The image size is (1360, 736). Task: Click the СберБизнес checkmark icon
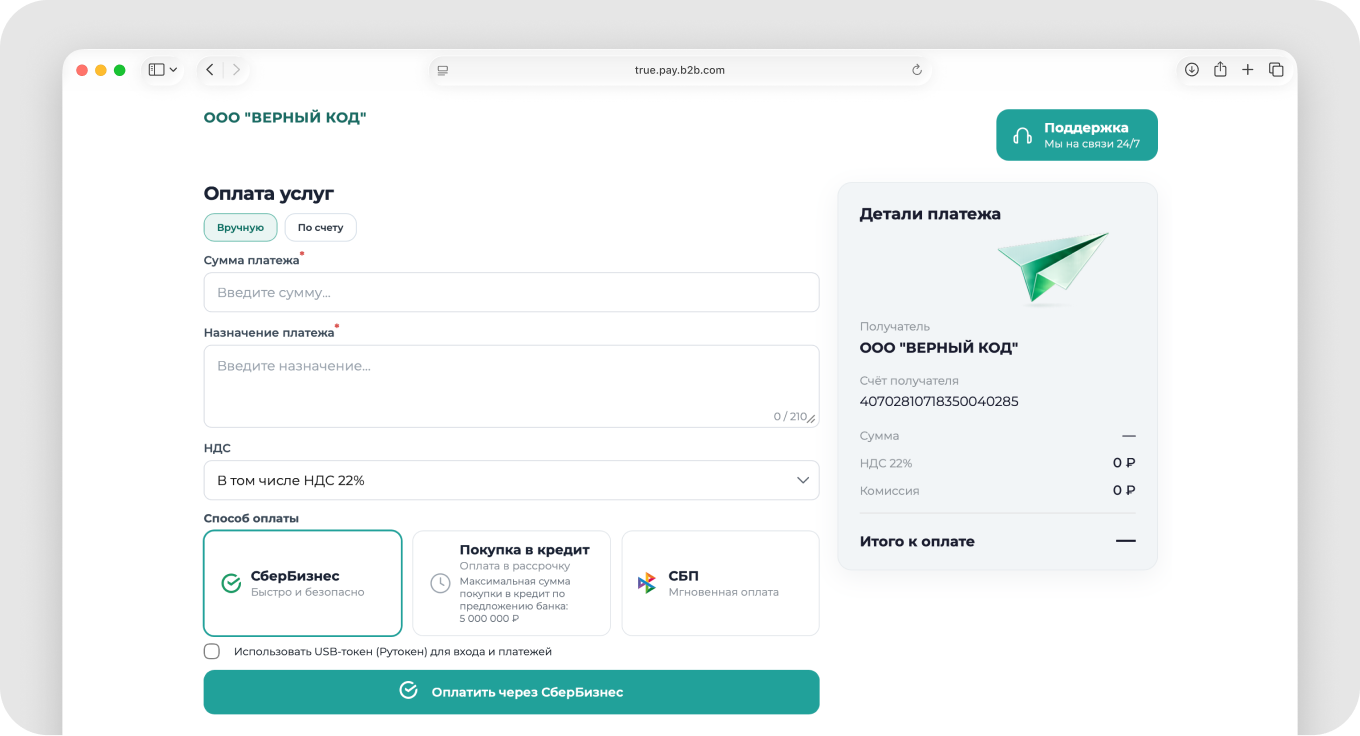(x=231, y=584)
